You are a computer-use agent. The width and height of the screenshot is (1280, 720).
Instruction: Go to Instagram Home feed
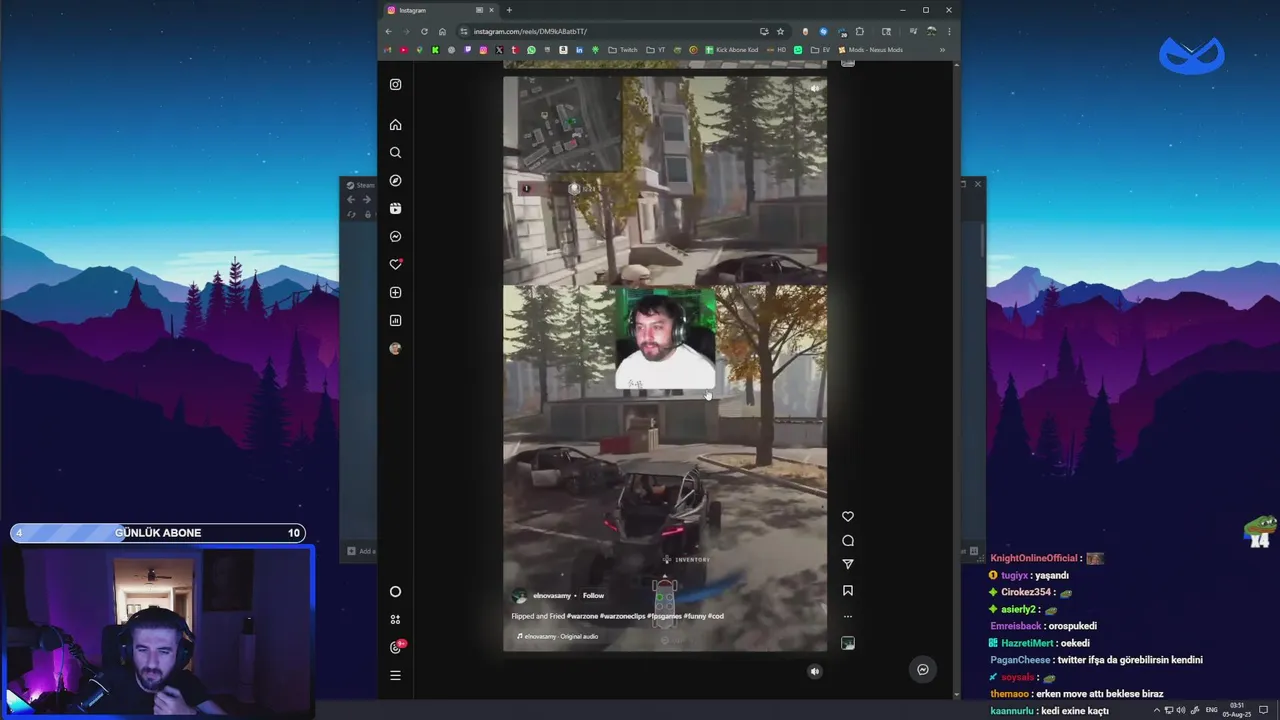395,125
